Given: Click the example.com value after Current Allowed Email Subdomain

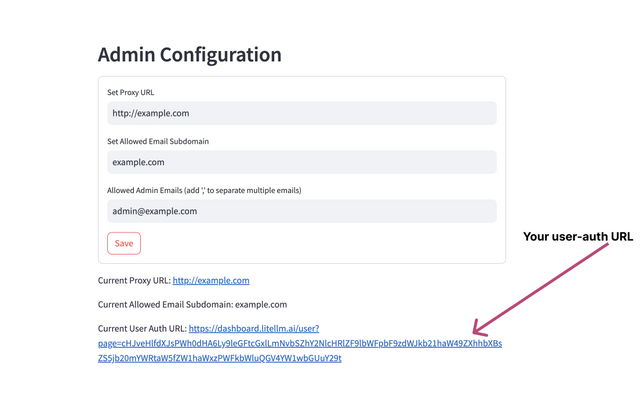Looking at the screenshot, I should 261,304.
